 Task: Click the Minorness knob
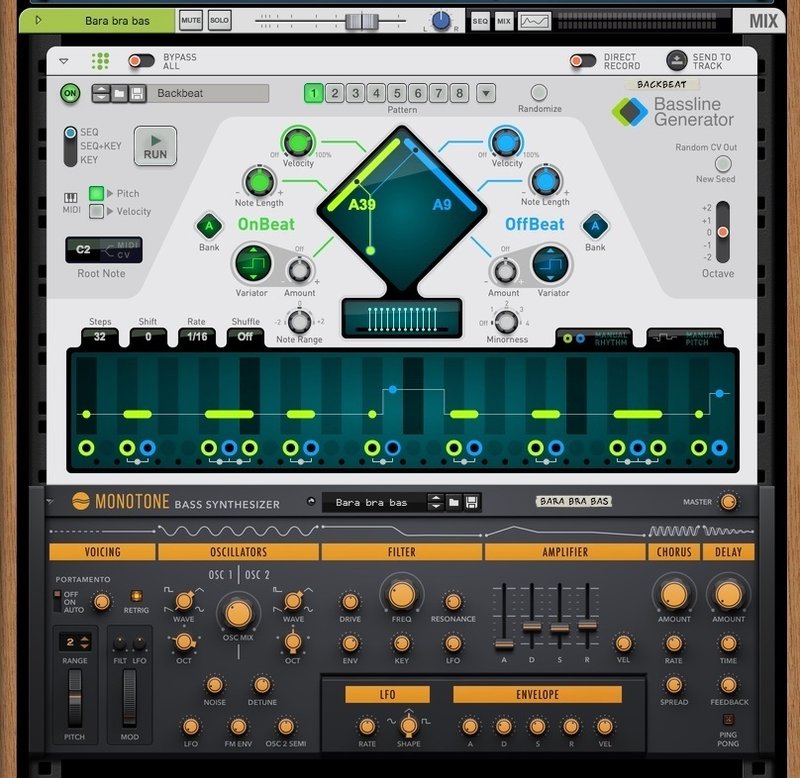click(506, 322)
